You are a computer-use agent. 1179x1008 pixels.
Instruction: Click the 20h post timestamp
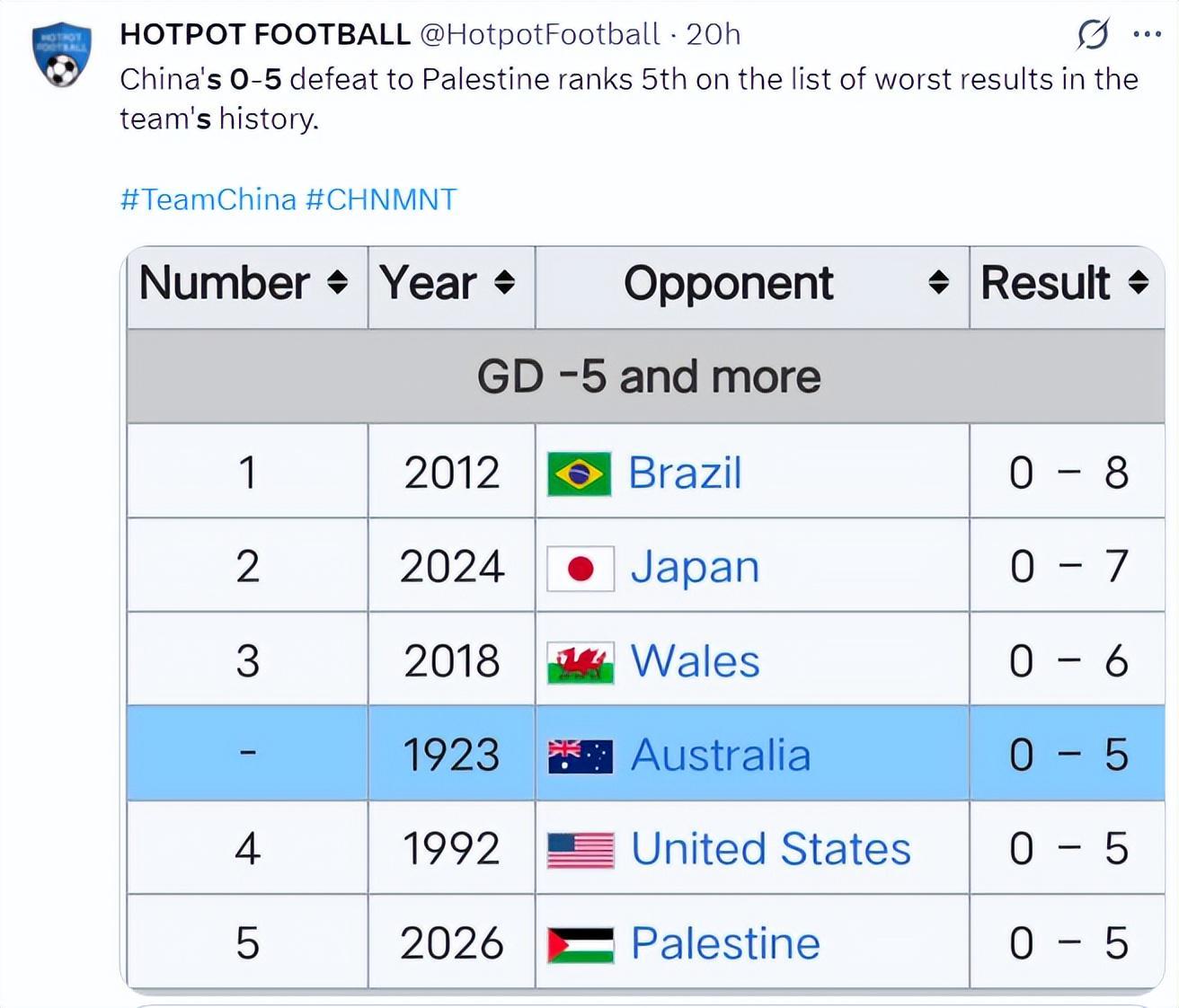coord(713,34)
